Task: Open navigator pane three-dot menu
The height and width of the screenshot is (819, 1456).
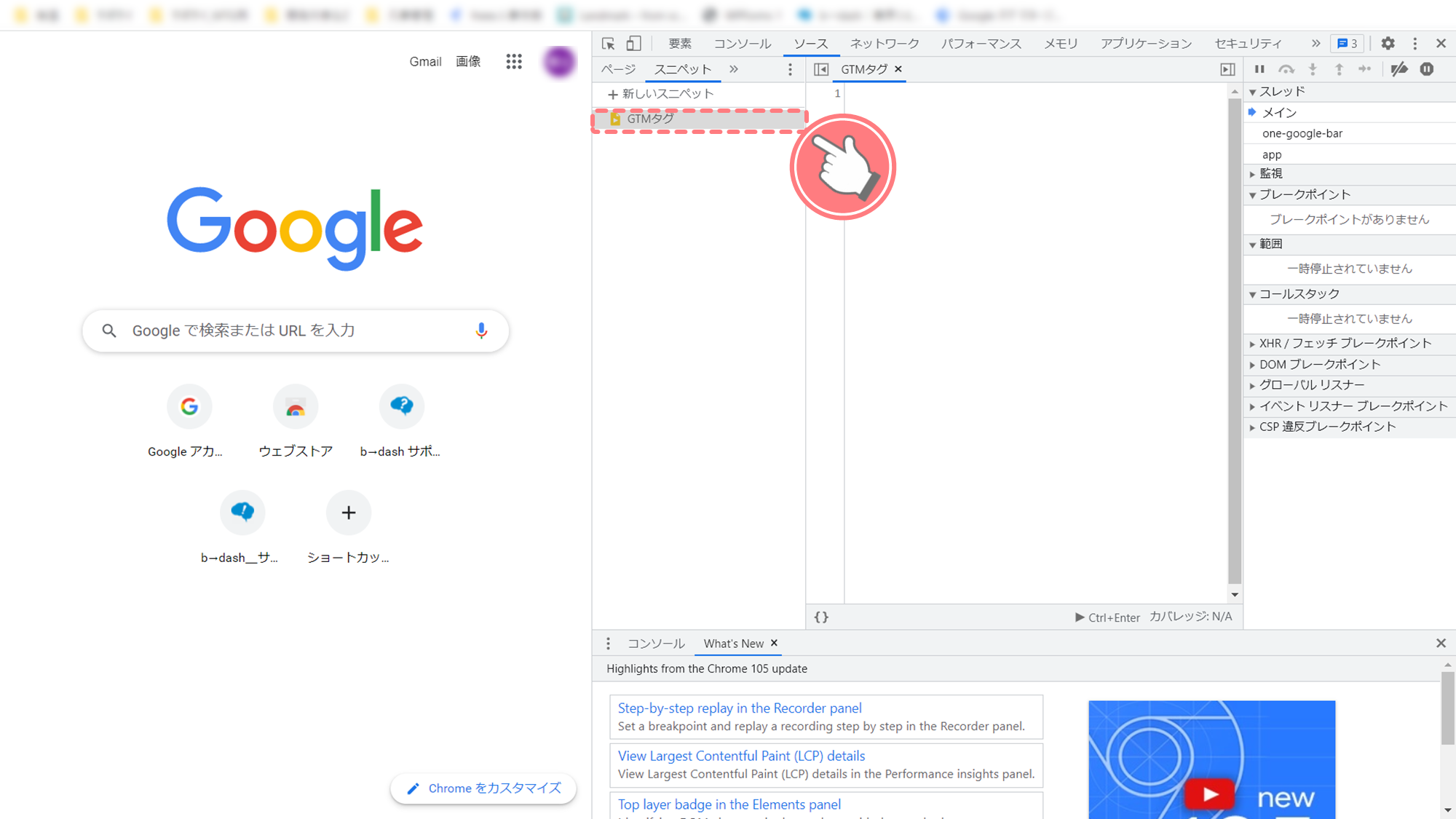Action: tap(790, 69)
